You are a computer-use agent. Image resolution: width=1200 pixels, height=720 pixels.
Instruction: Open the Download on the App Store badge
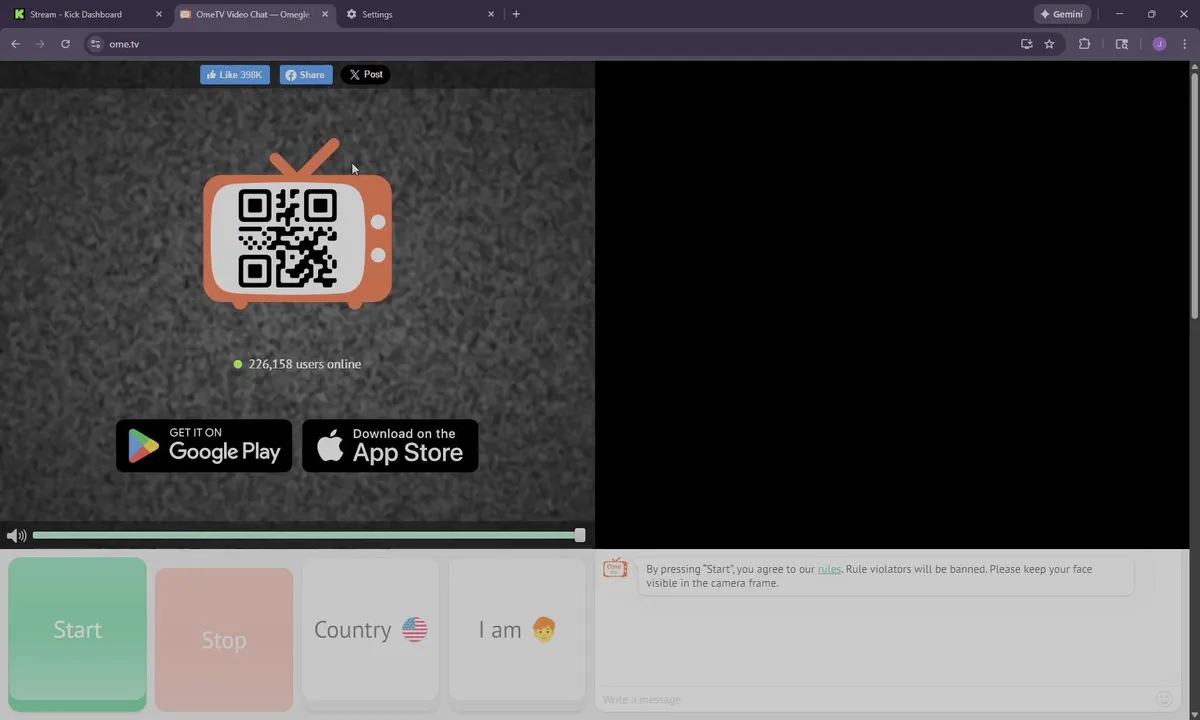tap(390, 446)
